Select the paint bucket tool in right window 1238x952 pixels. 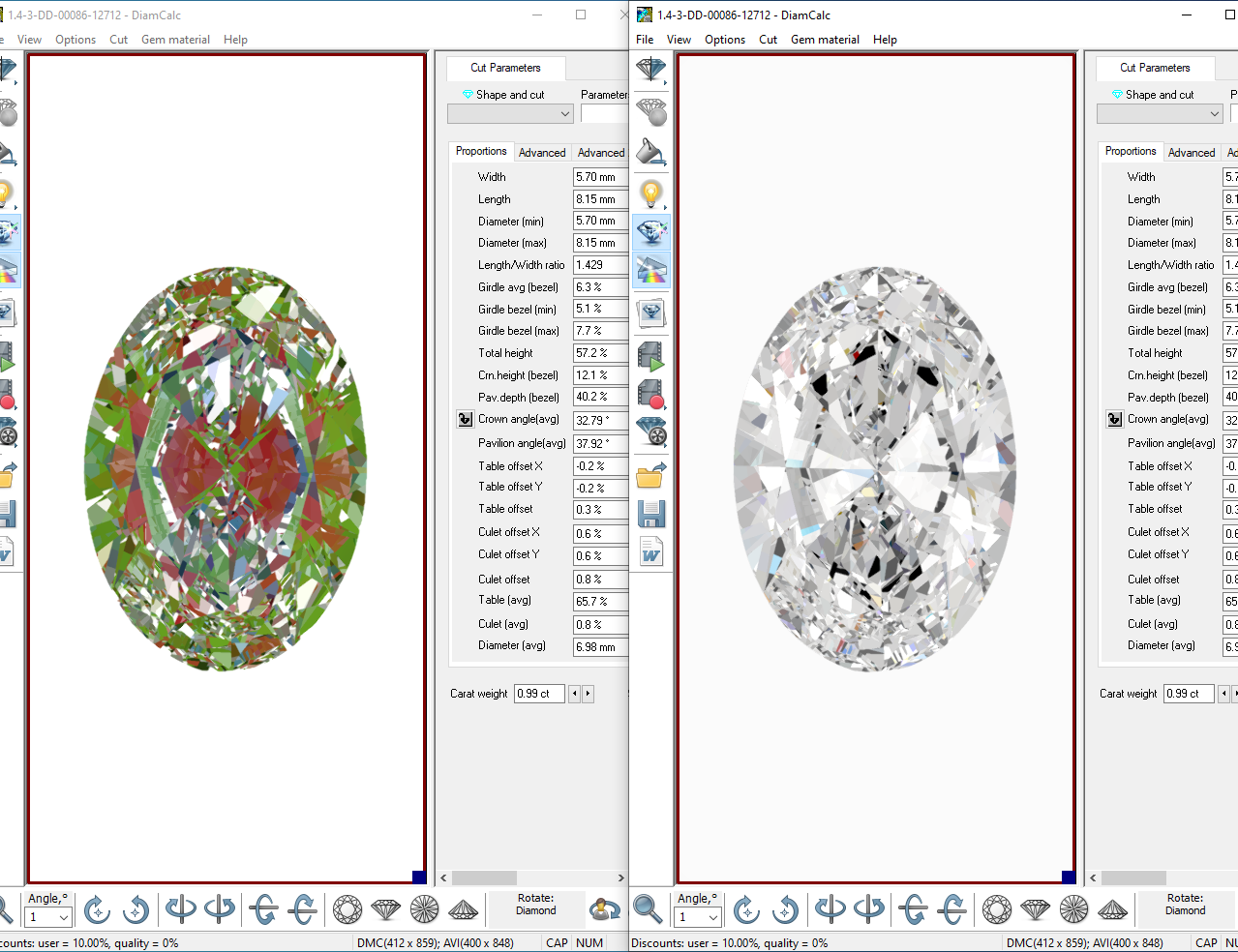pyautogui.click(x=651, y=152)
